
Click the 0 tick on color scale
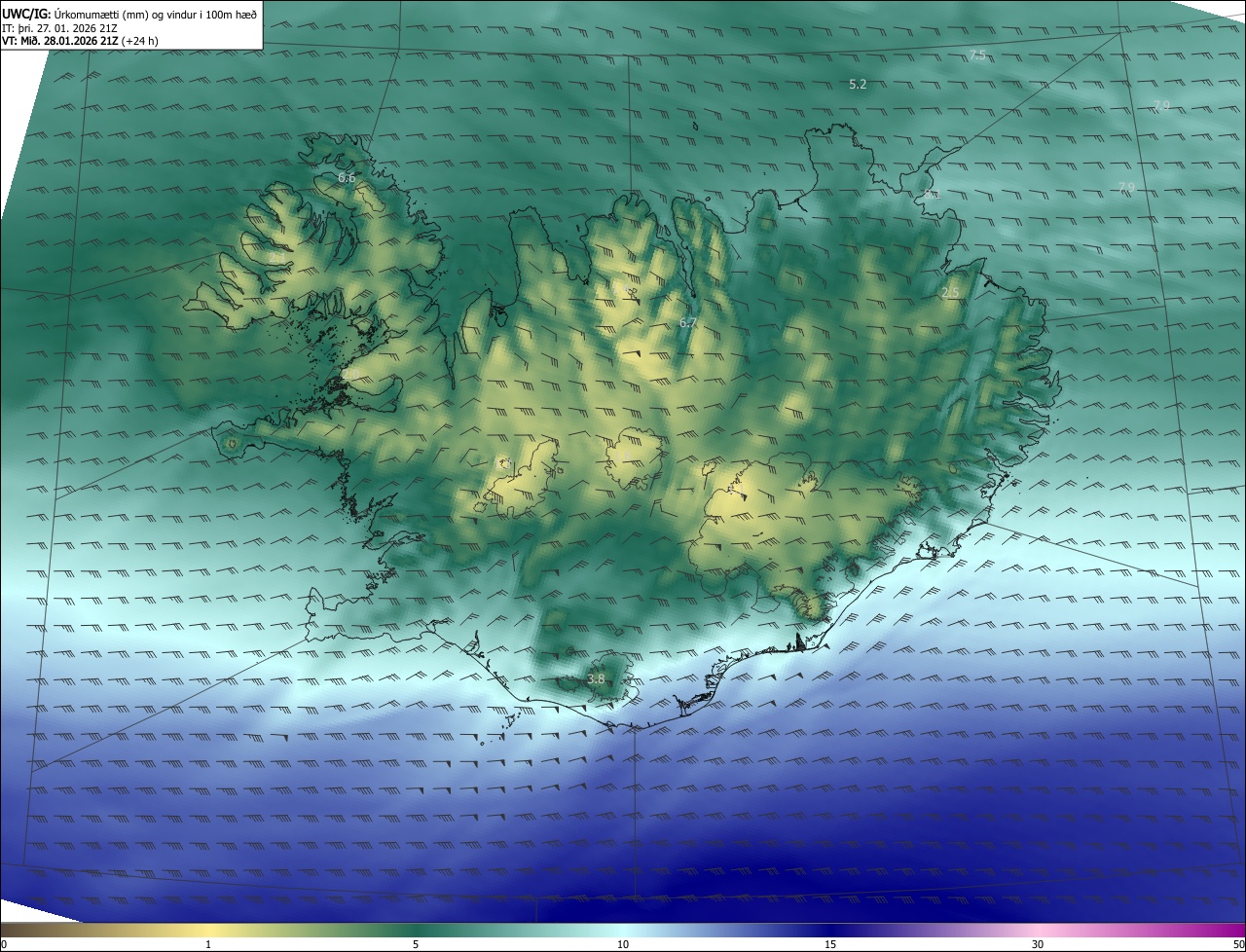[x=4, y=944]
